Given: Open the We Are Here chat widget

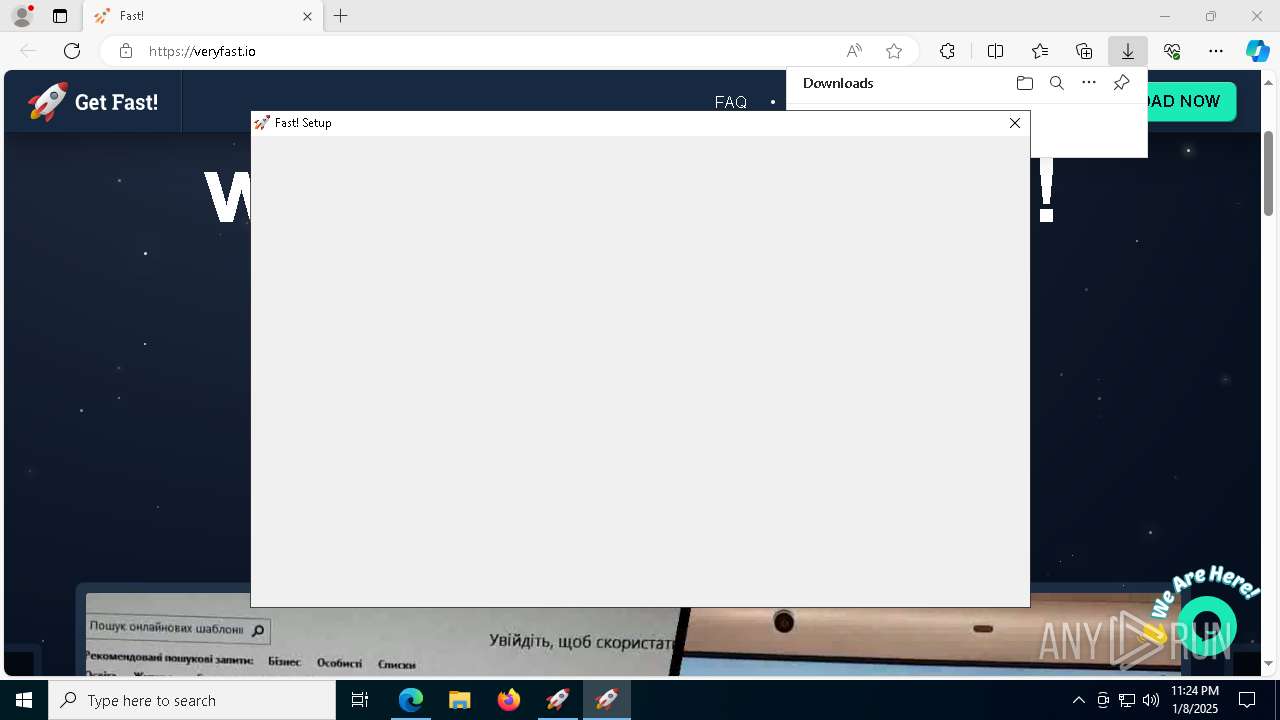Looking at the screenshot, I should pos(1208,627).
